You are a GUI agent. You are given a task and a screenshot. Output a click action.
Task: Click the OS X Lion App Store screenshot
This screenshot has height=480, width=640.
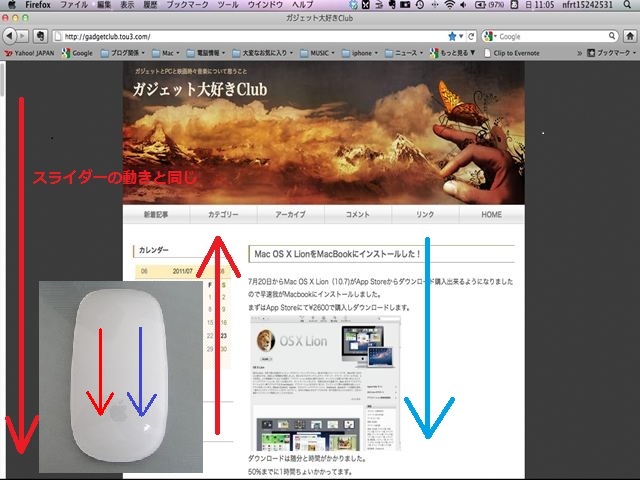325,383
